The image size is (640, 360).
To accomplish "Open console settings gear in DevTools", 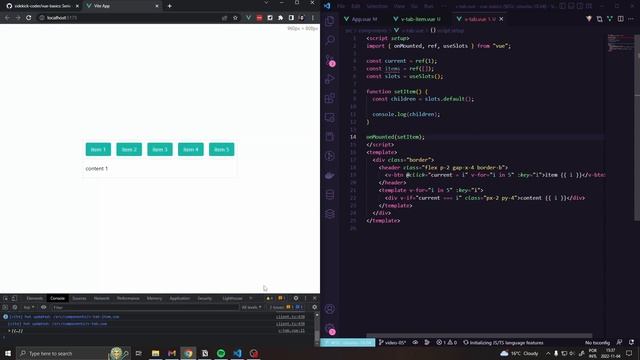I will click(314, 307).
